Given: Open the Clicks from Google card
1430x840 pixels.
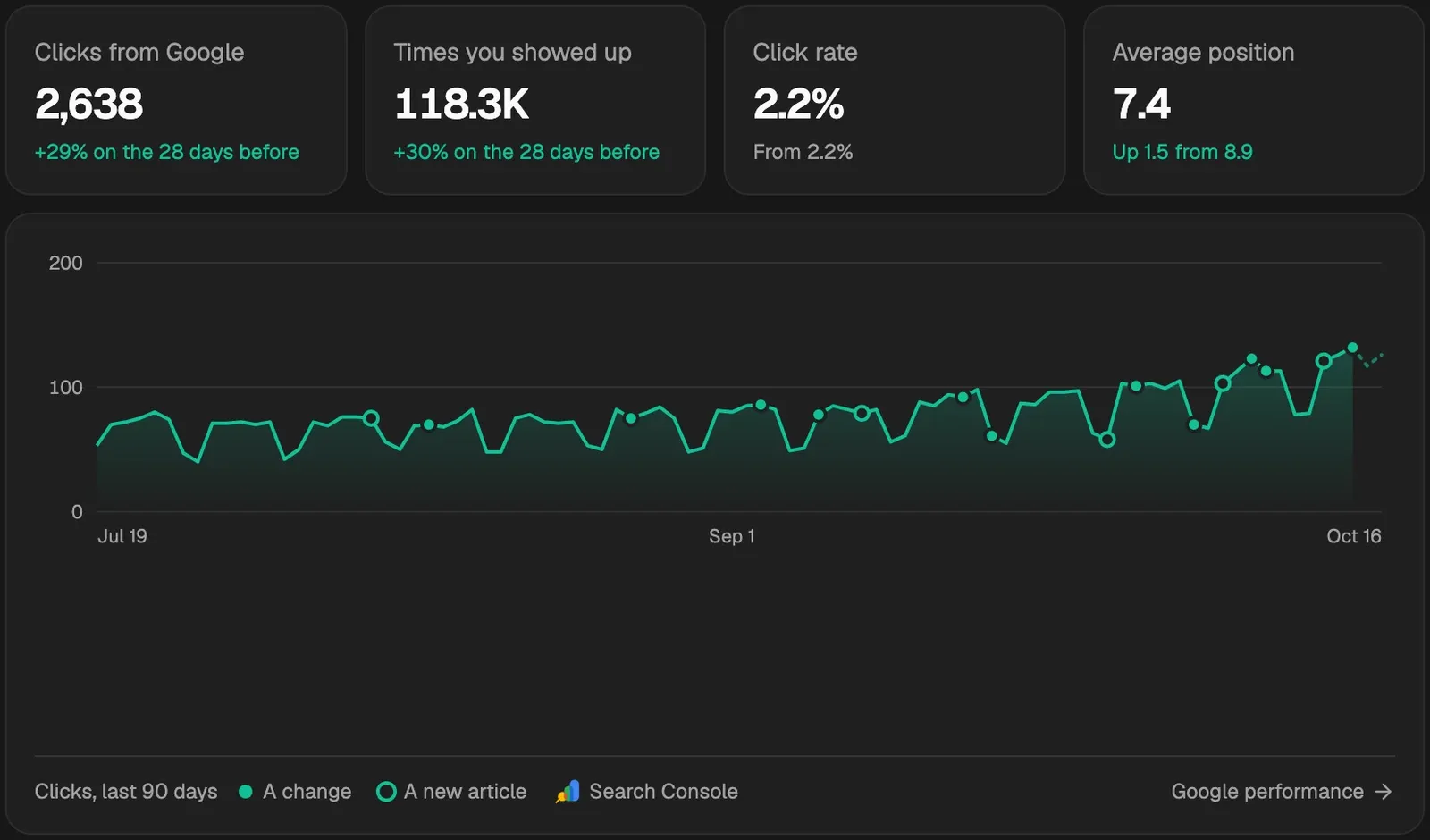Looking at the screenshot, I should click(176, 100).
